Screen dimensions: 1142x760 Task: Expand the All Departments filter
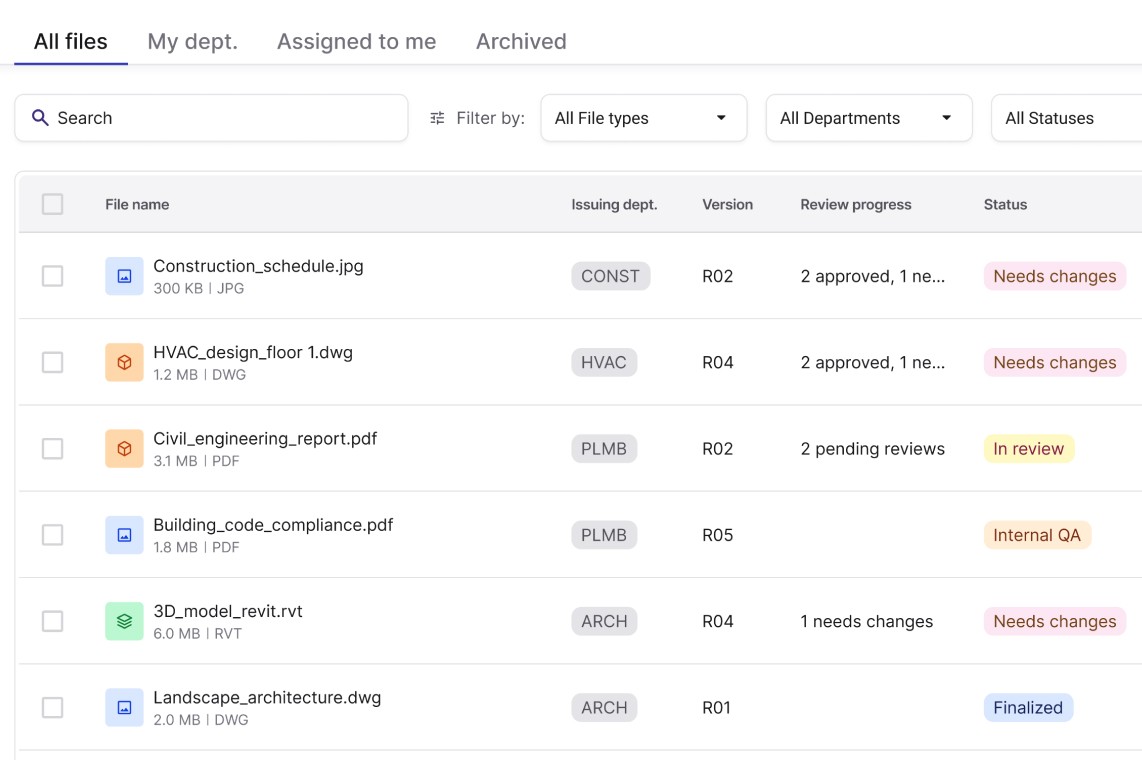868,118
